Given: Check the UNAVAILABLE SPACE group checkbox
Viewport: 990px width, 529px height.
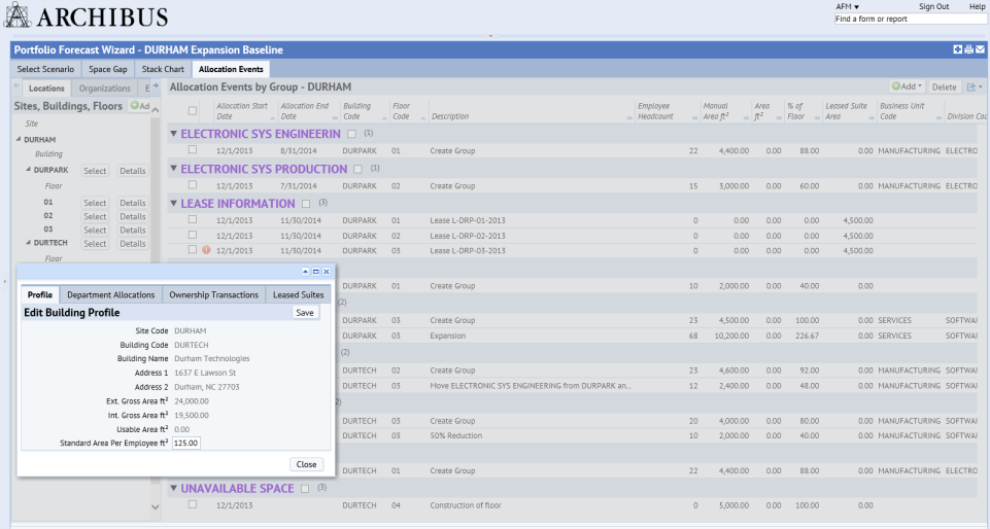Looking at the screenshot, I should click(x=305, y=489).
